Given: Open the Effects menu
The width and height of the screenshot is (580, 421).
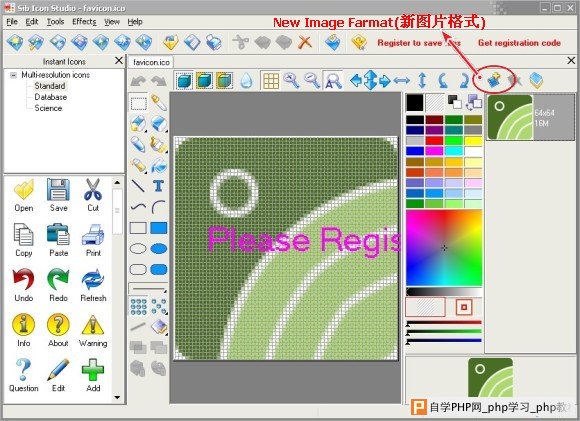Looking at the screenshot, I should pos(84,21).
